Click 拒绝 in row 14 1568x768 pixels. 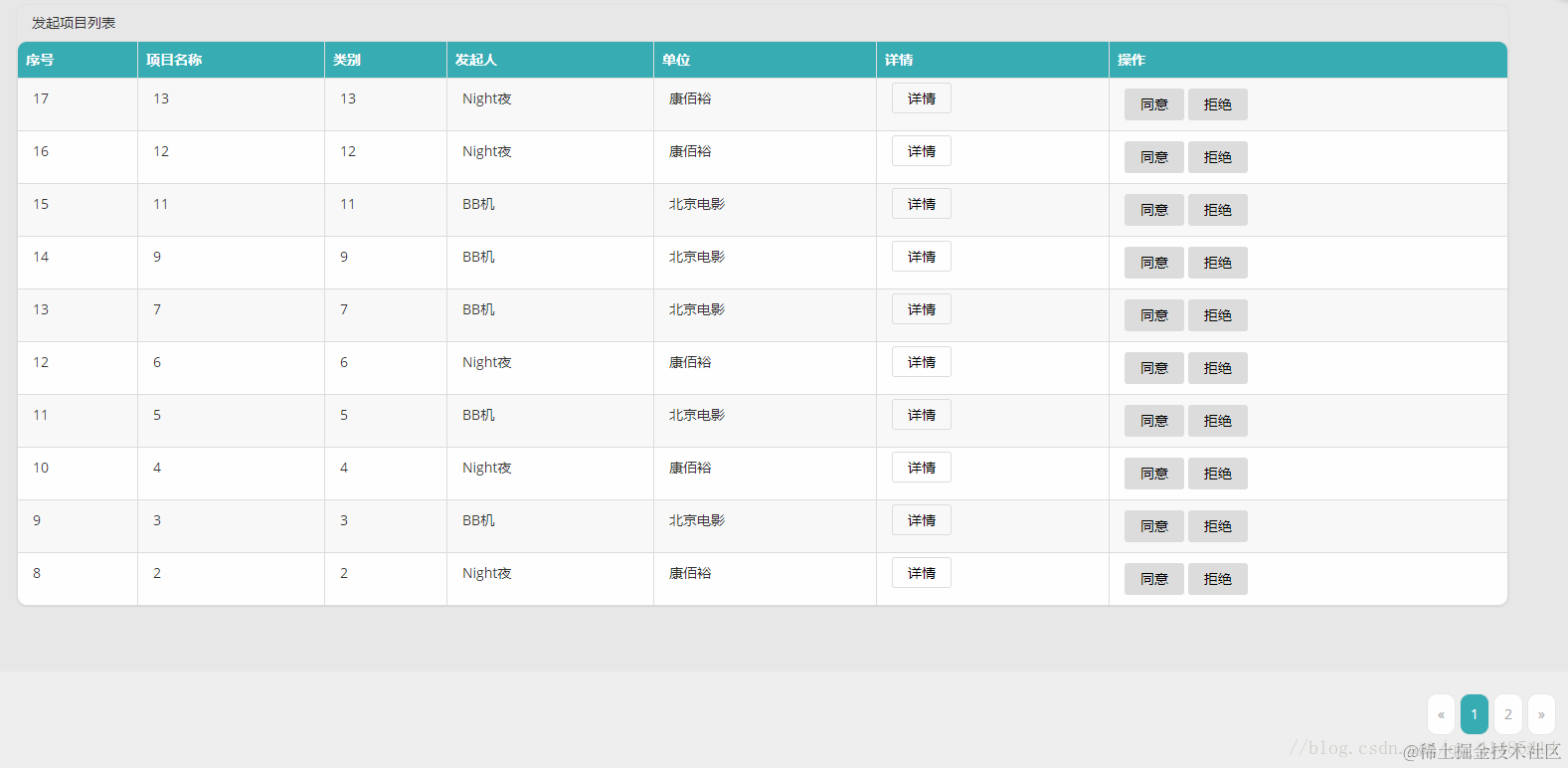pos(1217,263)
